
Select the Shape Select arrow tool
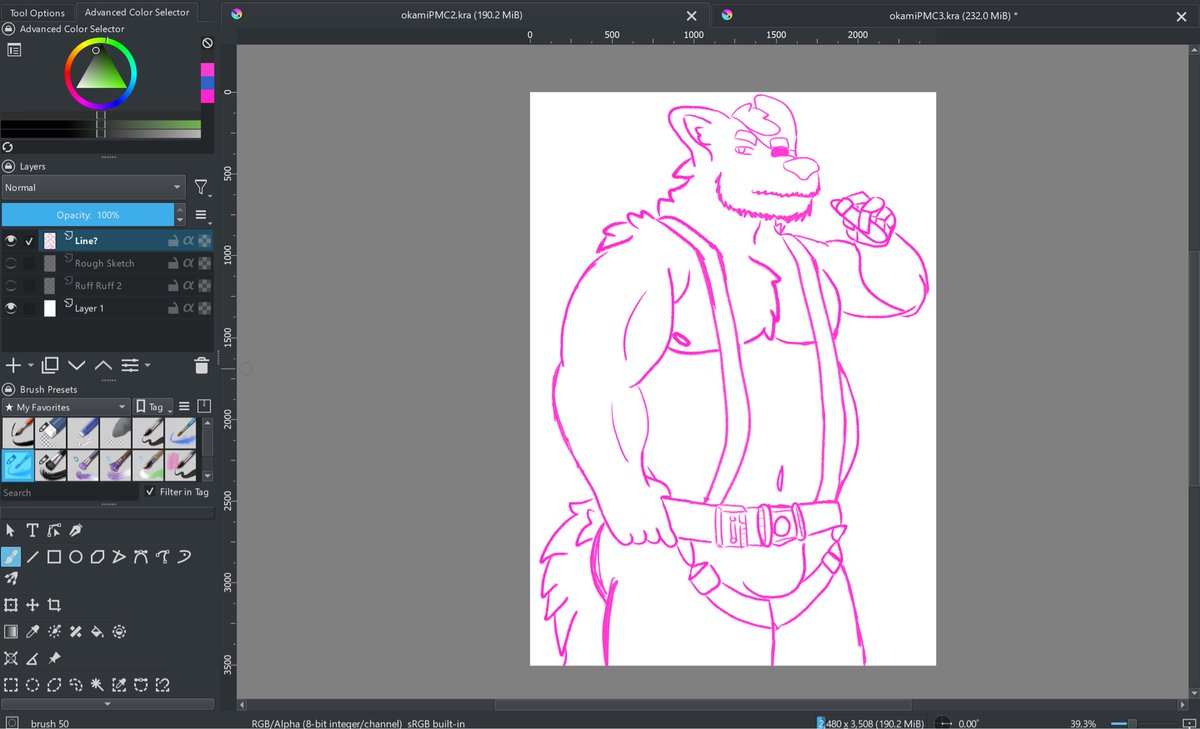point(11,530)
